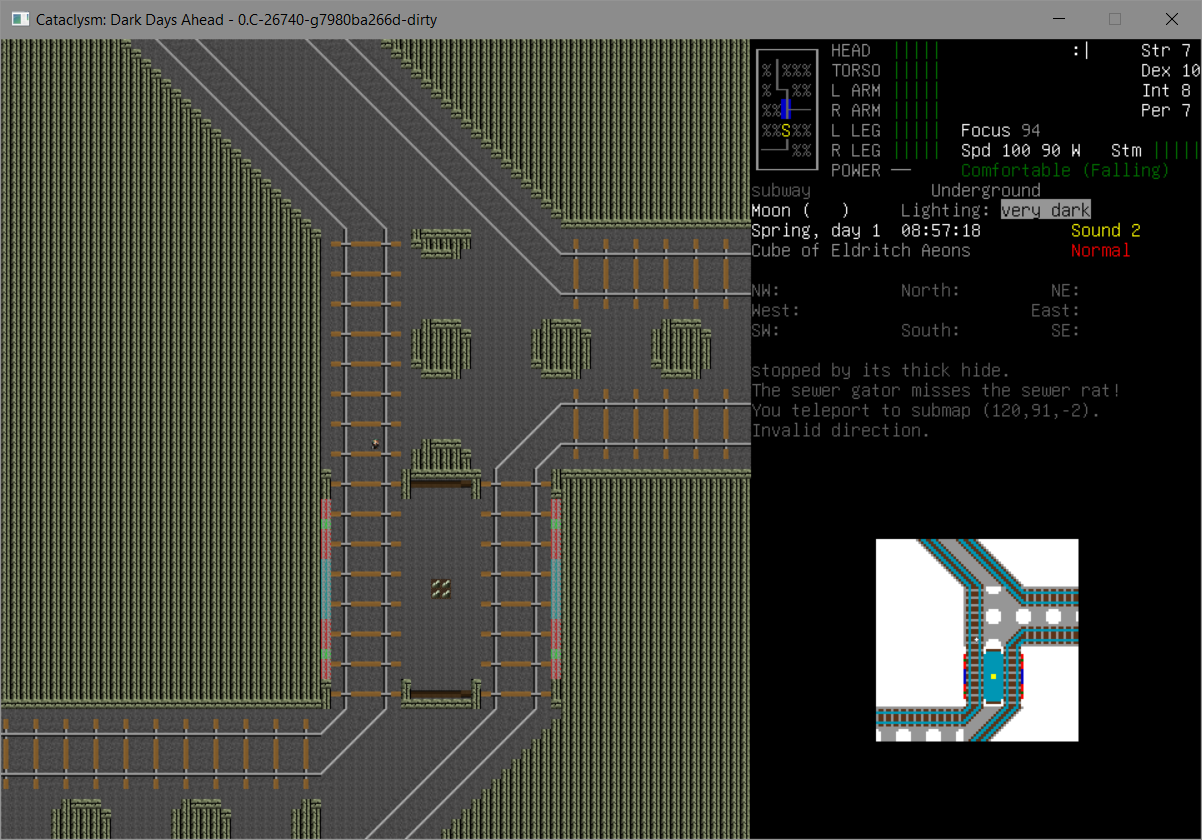The width and height of the screenshot is (1202, 840).
Task: Click the 'Underground' label
Action: pos(985,190)
